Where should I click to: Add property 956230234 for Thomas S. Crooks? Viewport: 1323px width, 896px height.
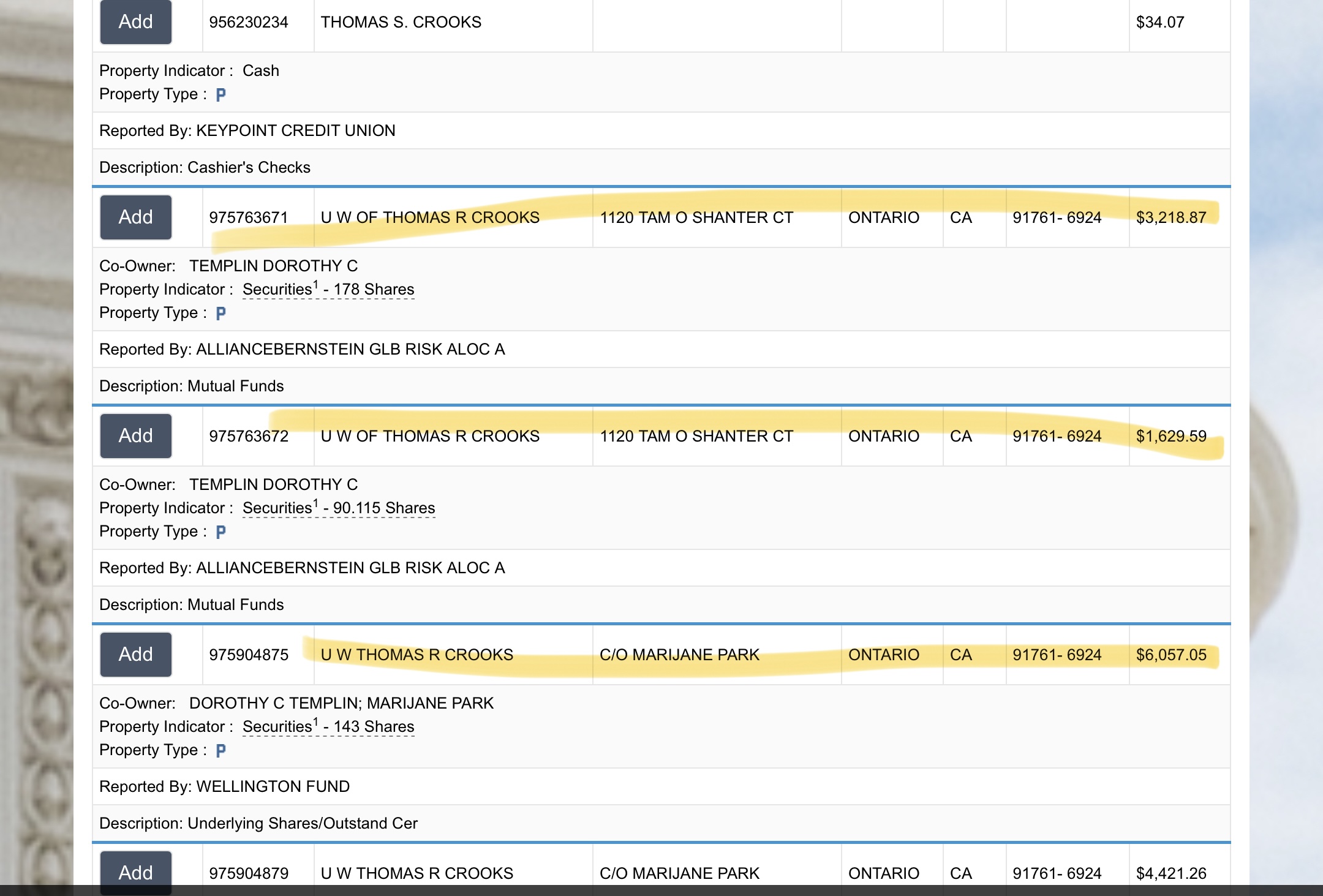(136, 21)
